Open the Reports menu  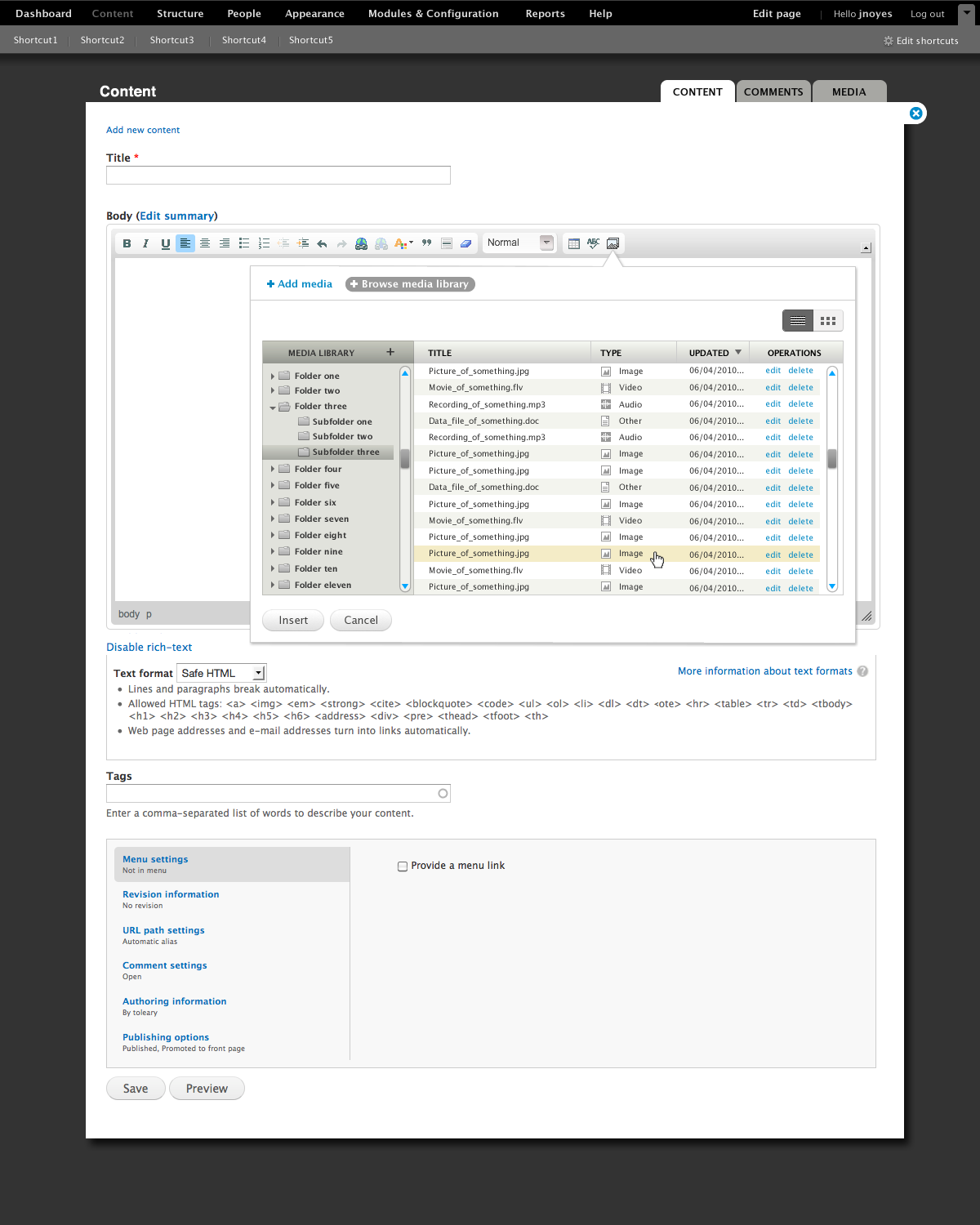click(545, 13)
